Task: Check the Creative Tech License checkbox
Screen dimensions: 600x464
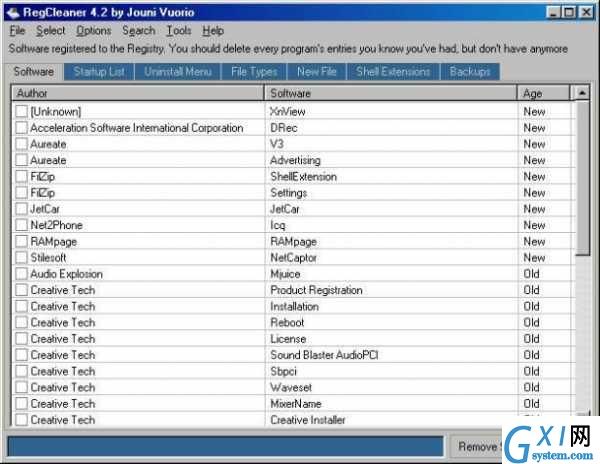Action: coord(21,339)
